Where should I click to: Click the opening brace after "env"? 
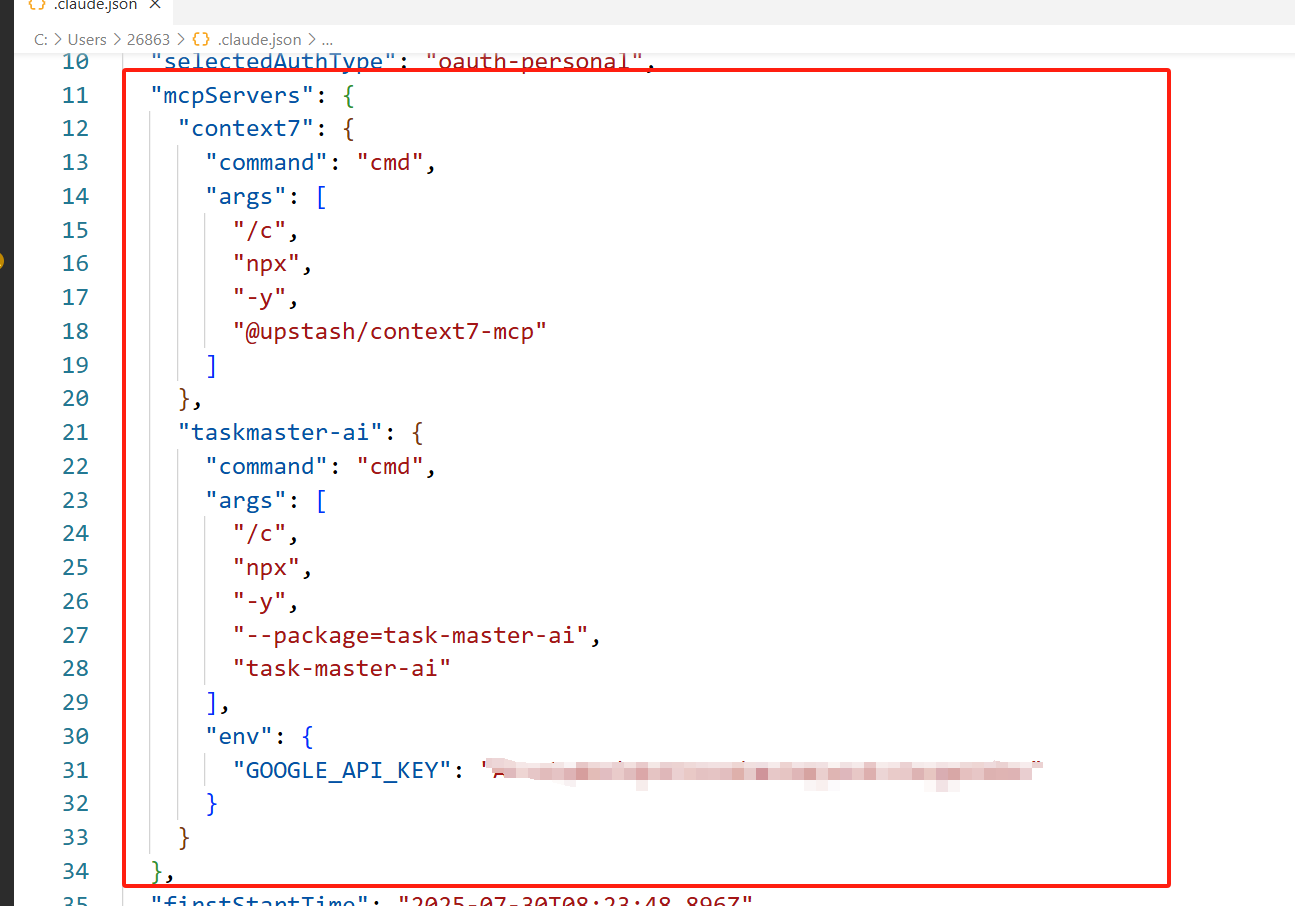click(308, 736)
